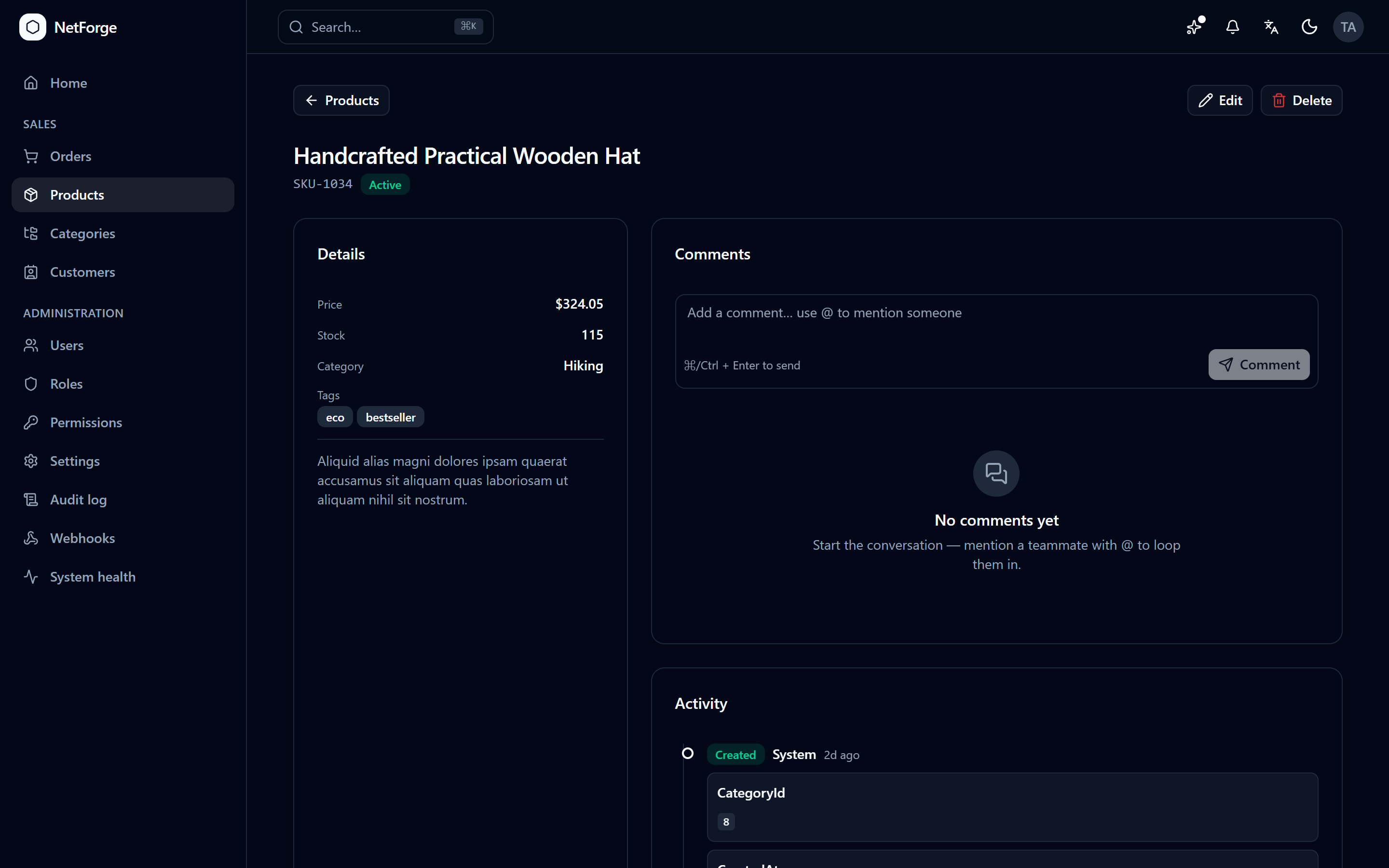Click the Audit log scroll icon
1389x868 pixels.
pos(31,500)
